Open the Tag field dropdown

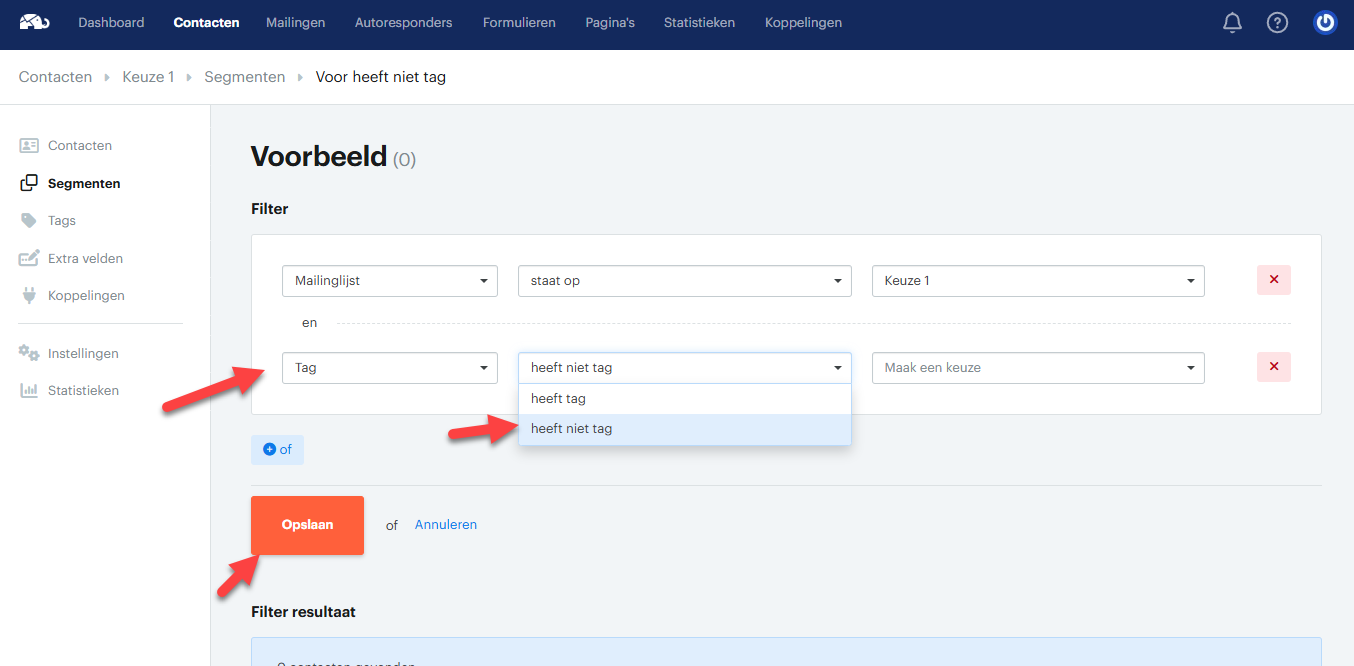[x=390, y=368]
